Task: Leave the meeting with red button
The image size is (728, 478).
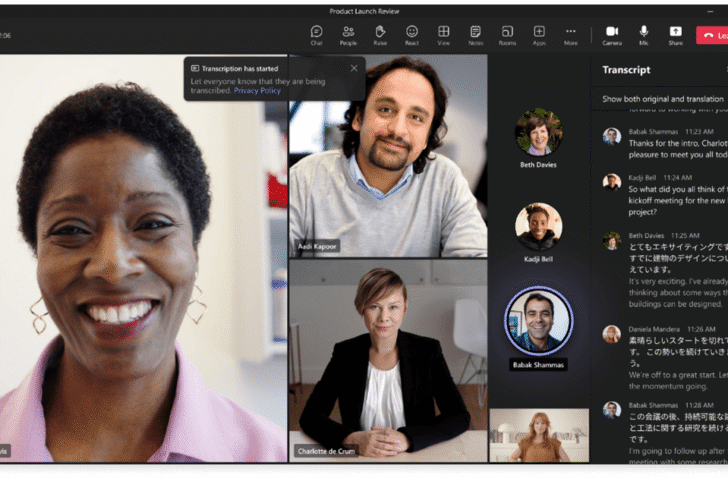Action: tap(712, 35)
